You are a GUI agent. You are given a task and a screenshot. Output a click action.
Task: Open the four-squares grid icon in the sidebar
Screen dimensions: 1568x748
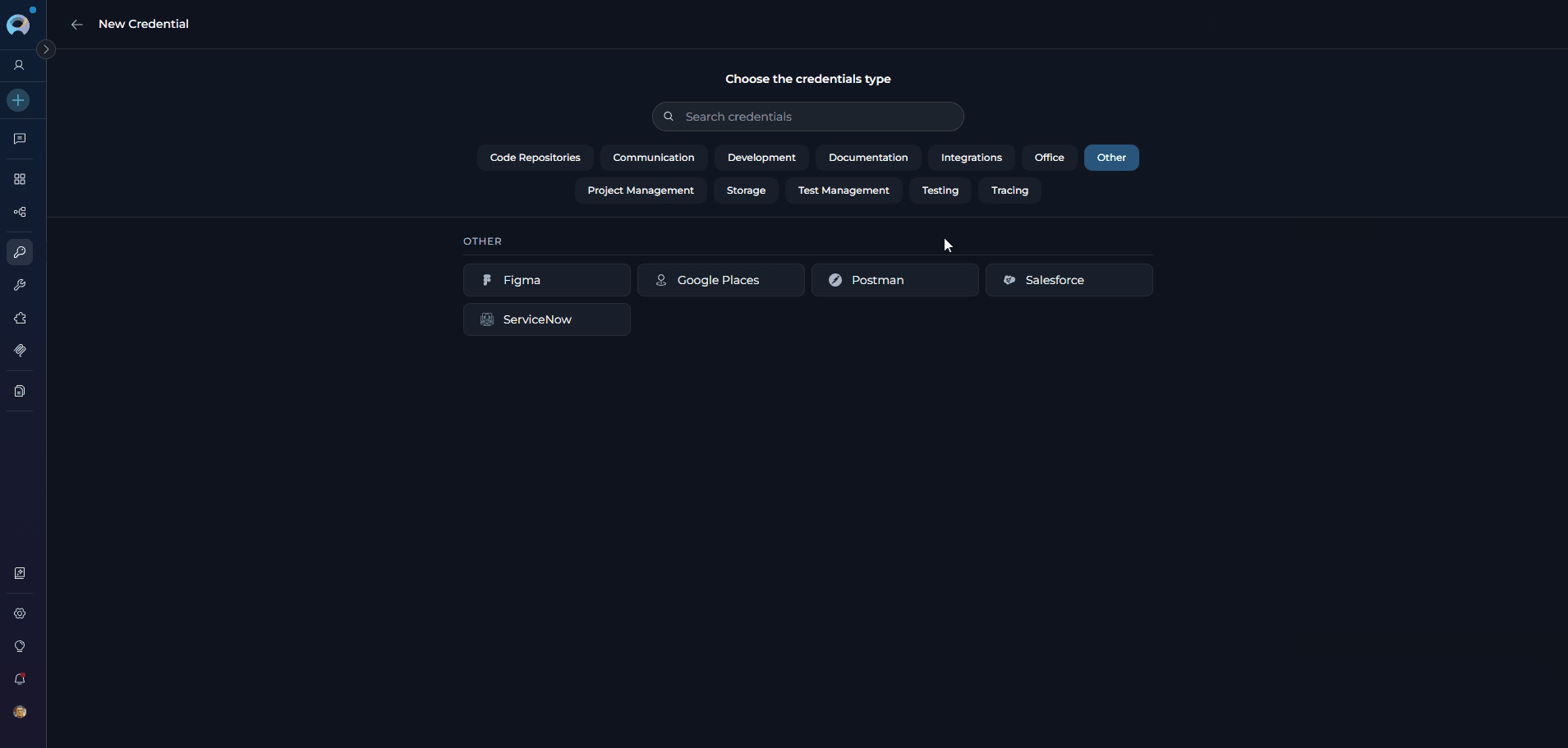click(20, 179)
